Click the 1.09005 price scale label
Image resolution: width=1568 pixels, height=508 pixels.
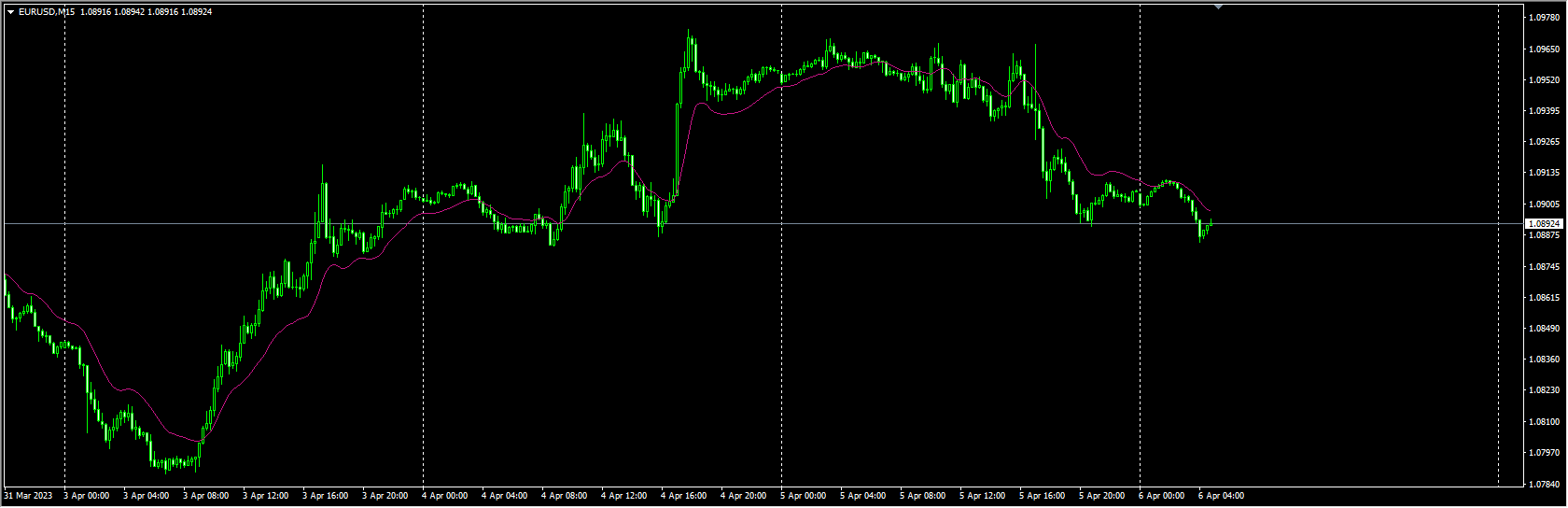(x=1546, y=205)
